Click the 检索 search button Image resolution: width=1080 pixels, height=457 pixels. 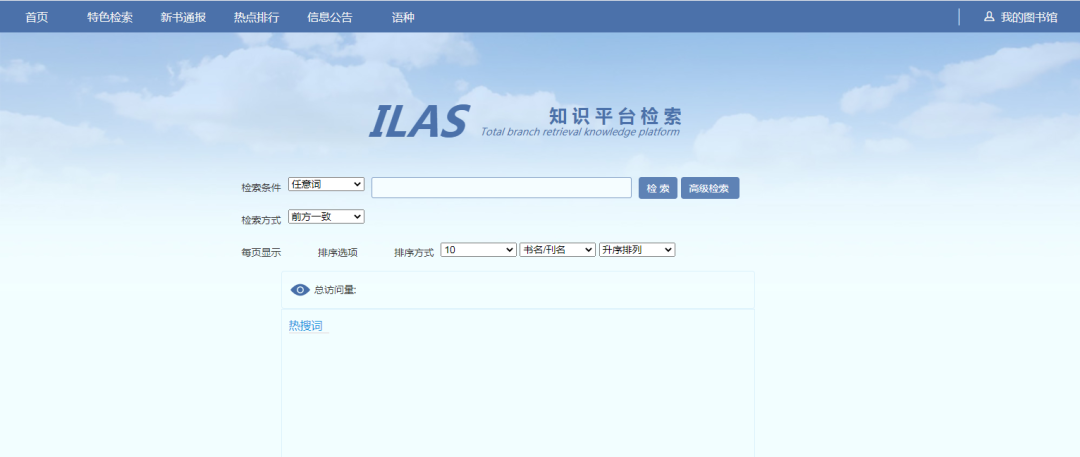(658, 188)
